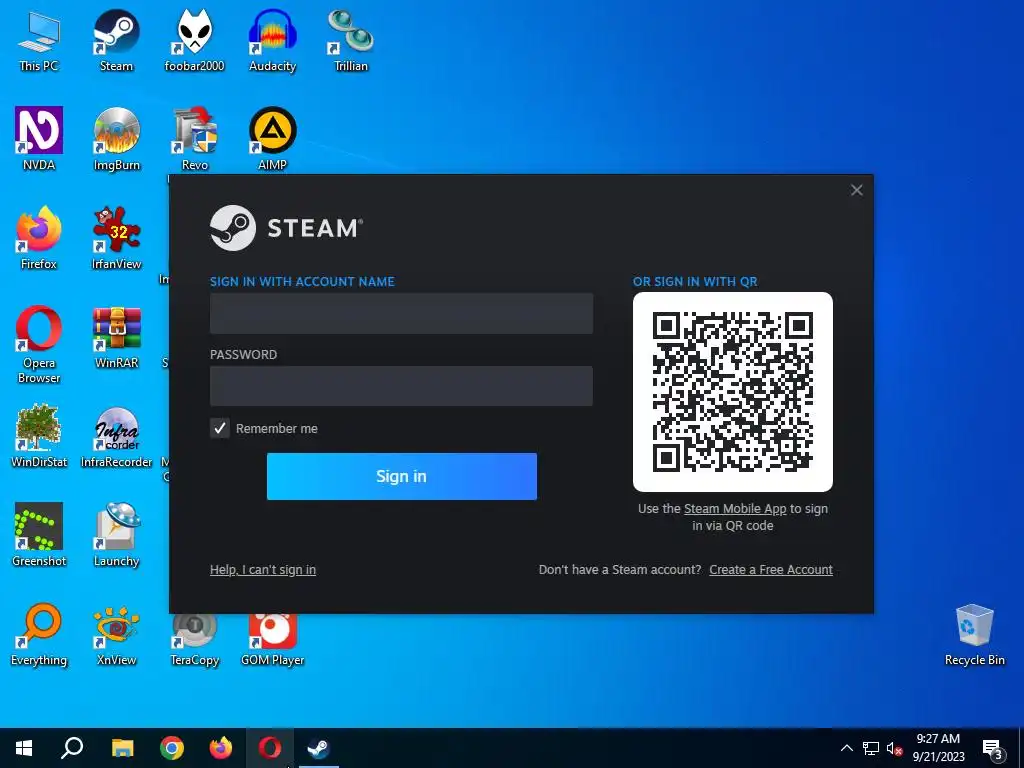Select the Revo uninstaller desktop icon
This screenshot has width=1024, height=768.
[x=195, y=139]
